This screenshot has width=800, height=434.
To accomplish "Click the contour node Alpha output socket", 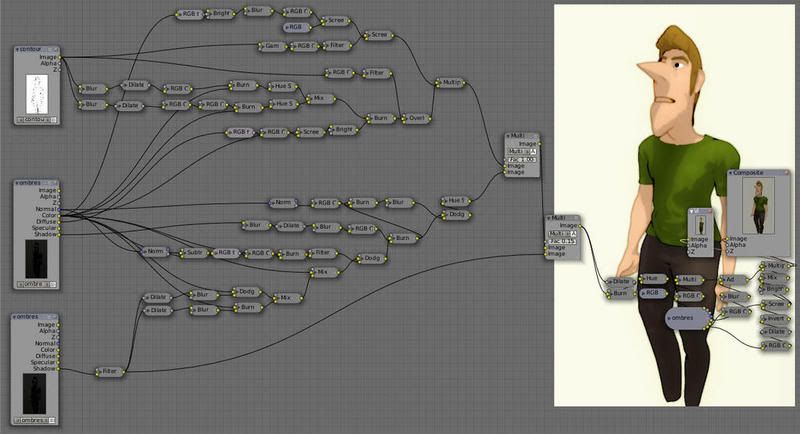I will (x=59, y=63).
